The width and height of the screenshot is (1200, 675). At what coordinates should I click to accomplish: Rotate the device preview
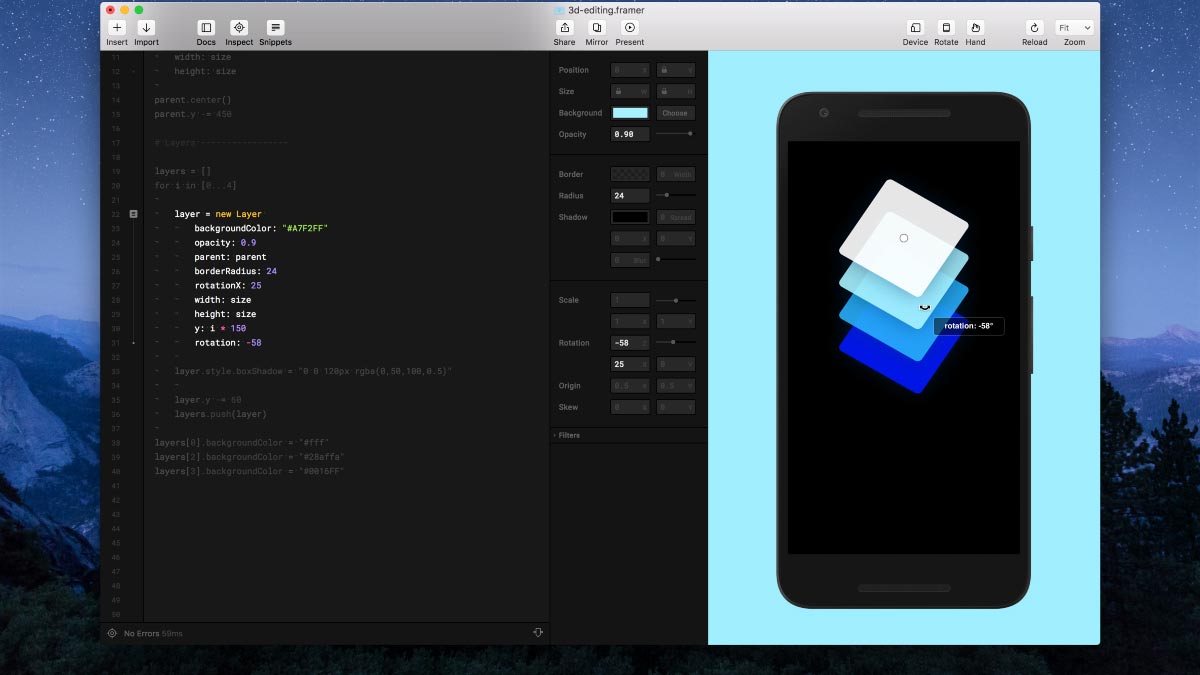click(946, 28)
